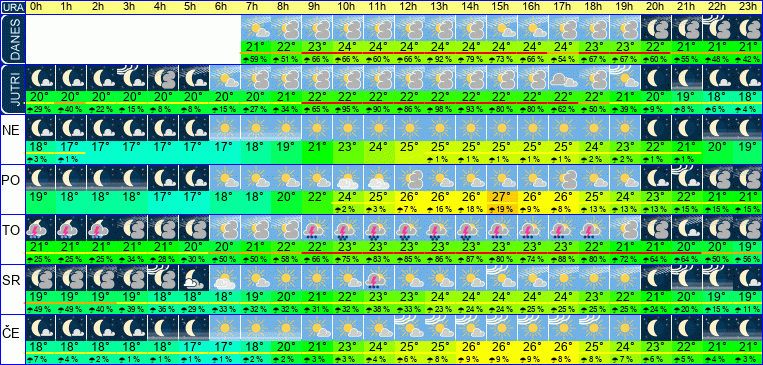Click the thunderstorm icon in SR row at 11h

[378, 277]
